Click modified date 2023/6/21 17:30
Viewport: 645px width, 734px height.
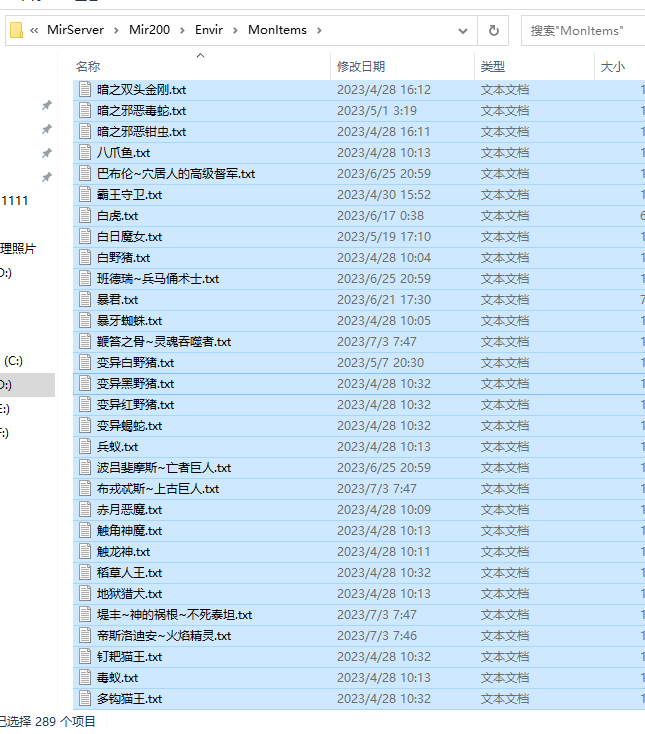point(384,300)
